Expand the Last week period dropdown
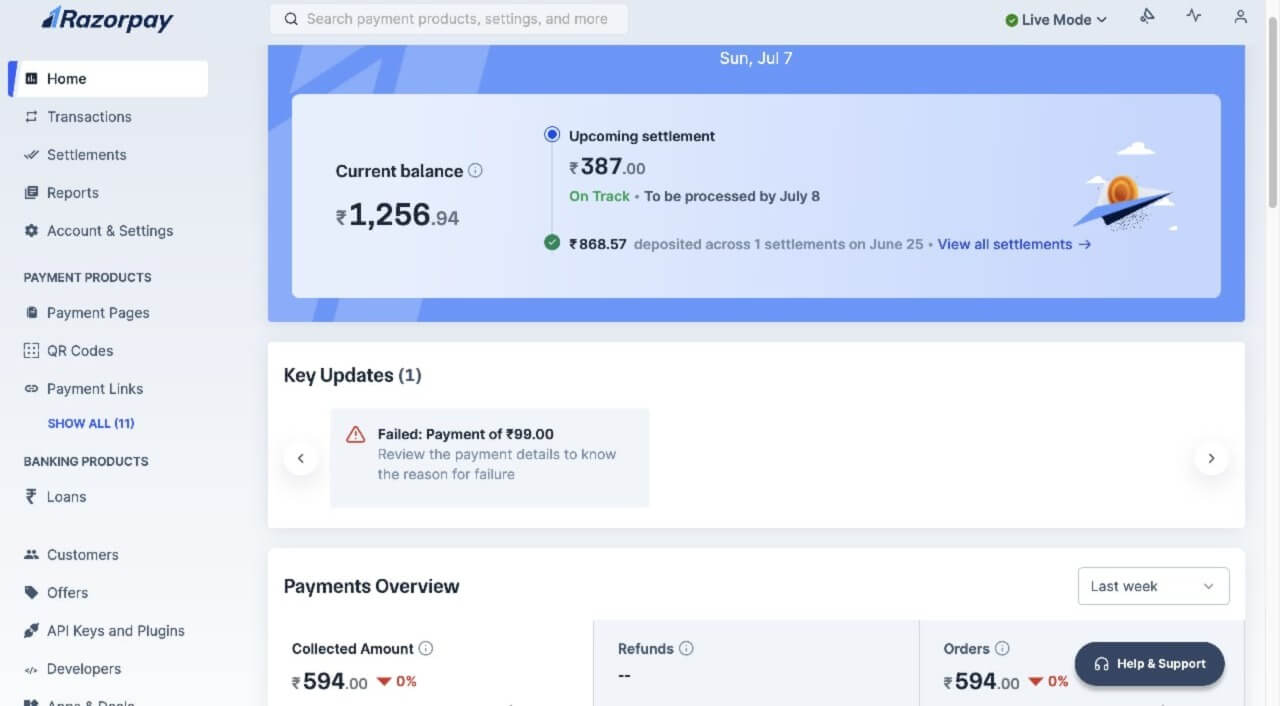This screenshot has height=706, width=1280. point(1153,586)
